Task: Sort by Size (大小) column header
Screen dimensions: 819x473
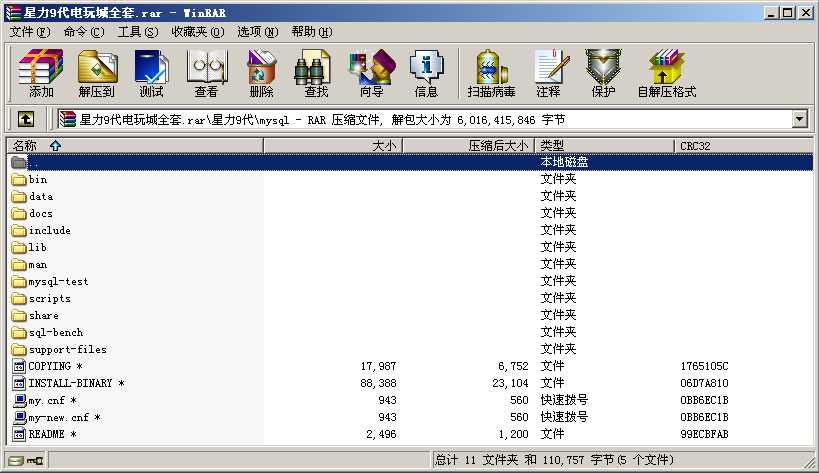Action: pyautogui.click(x=333, y=146)
